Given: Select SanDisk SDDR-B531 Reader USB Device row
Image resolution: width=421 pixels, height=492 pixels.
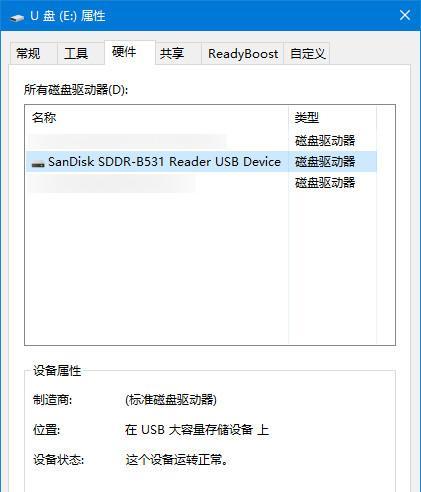Looking at the screenshot, I should point(201,162).
